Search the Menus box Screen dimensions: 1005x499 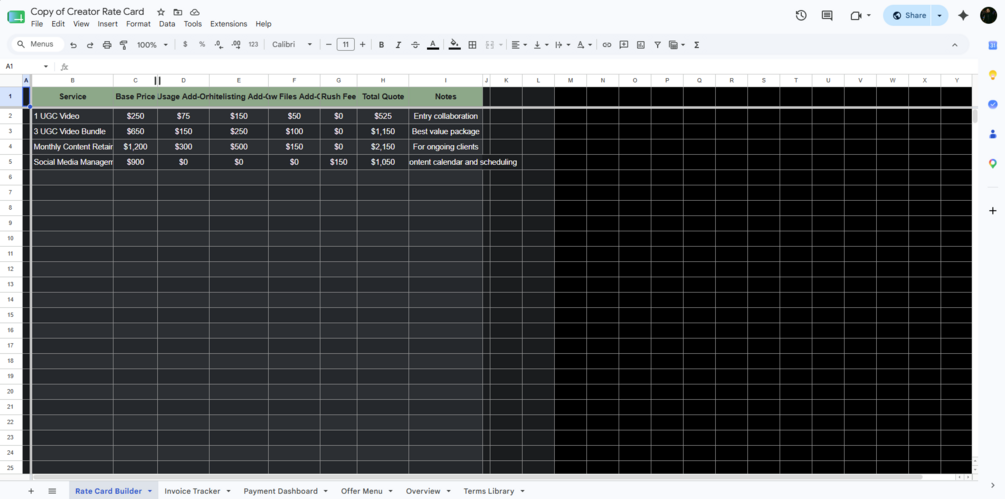coord(37,44)
